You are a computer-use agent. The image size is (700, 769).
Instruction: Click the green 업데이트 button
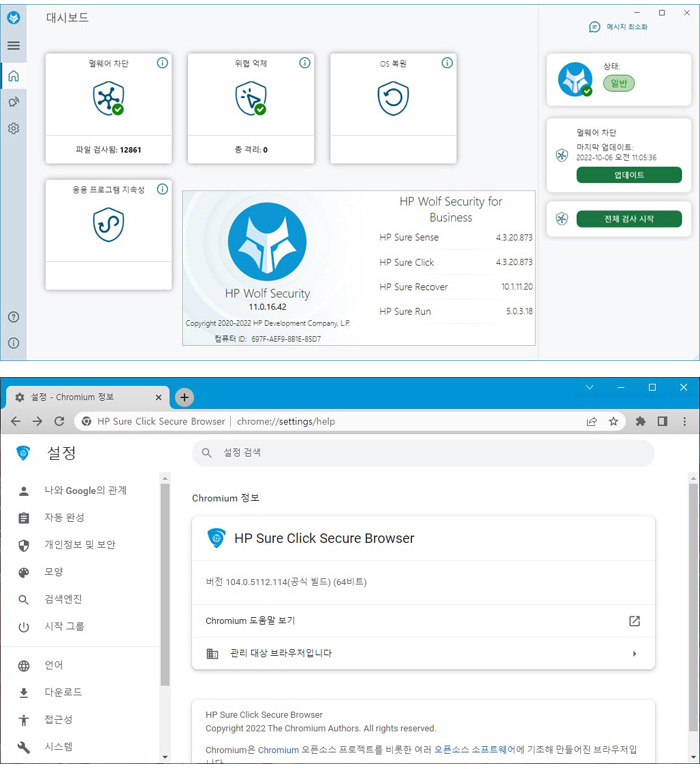629,175
